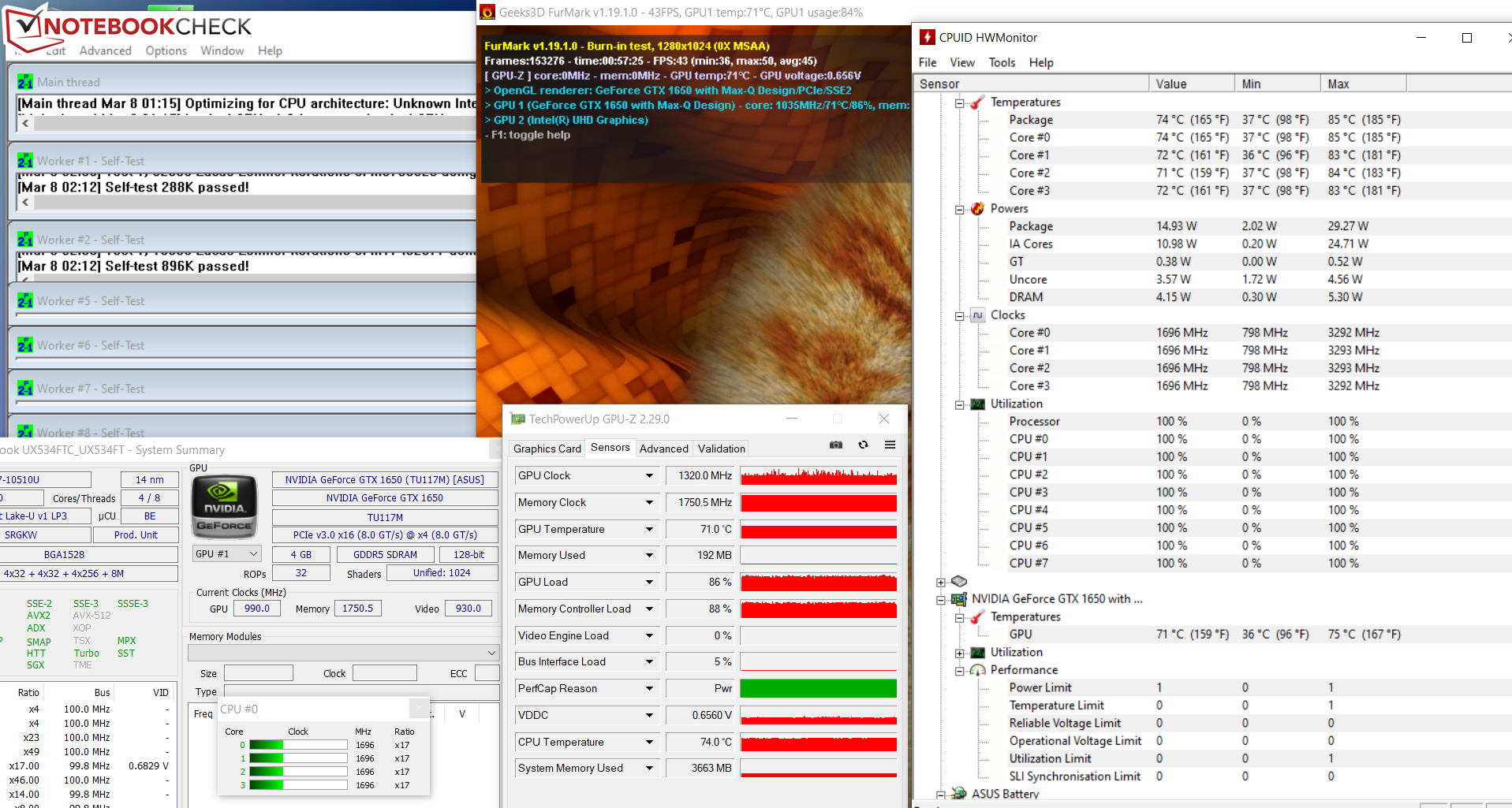Click the GPU clock value field 990.0
The image size is (1512, 808).
pyautogui.click(x=256, y=609)
